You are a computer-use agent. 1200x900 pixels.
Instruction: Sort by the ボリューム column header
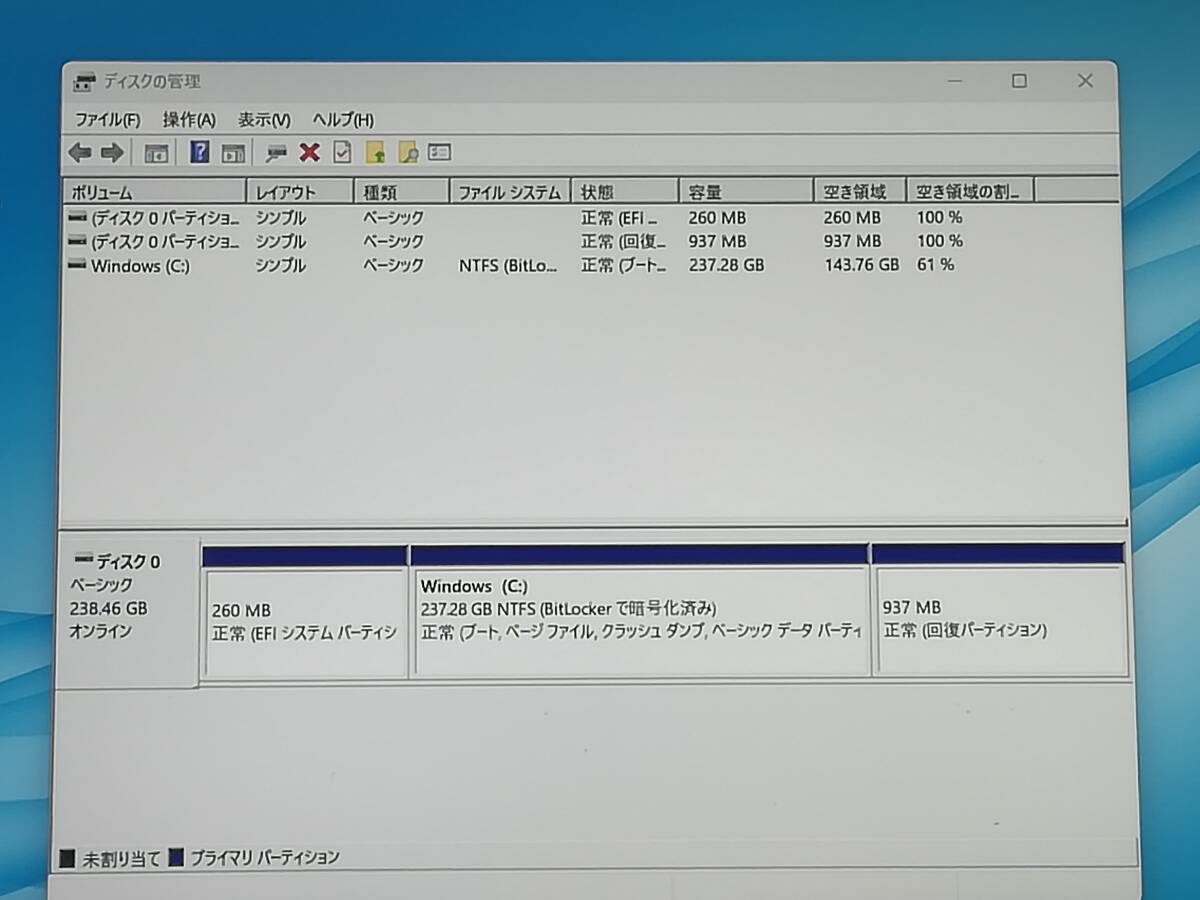pos(150,190)
